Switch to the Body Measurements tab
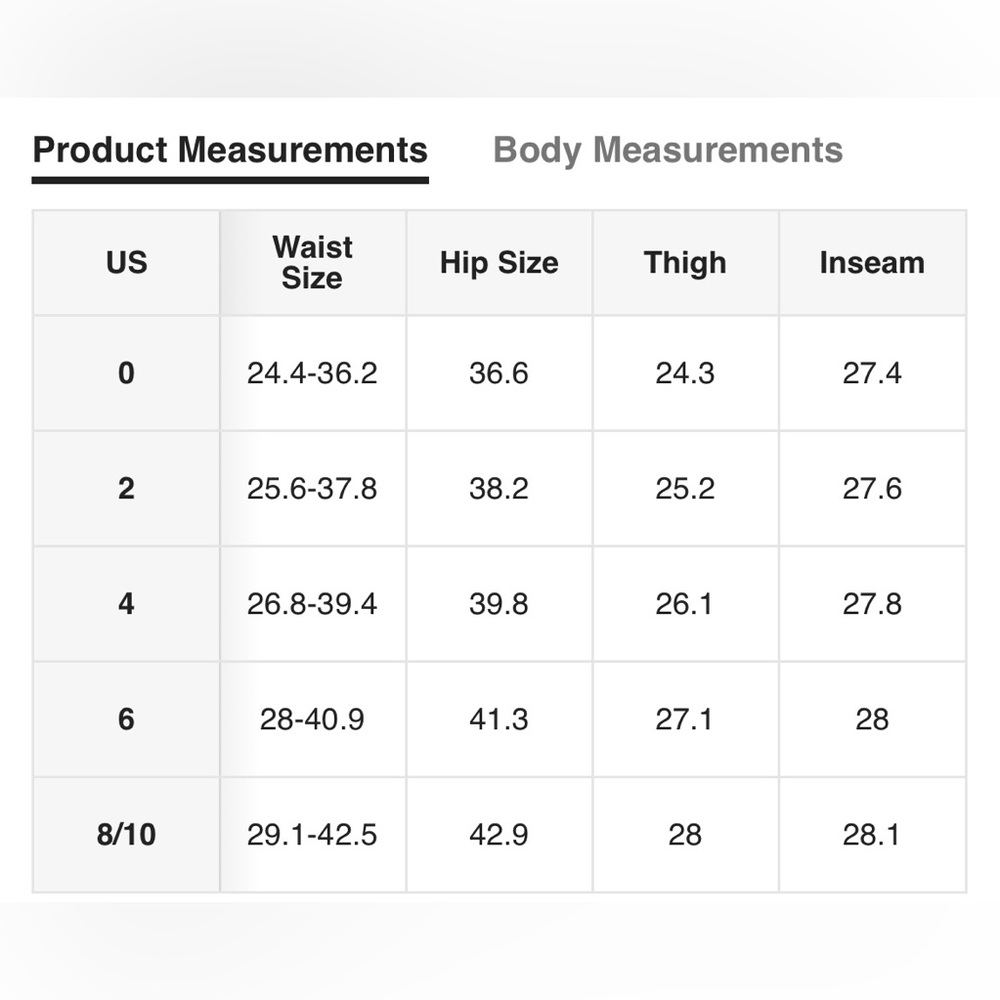The width and height of the screenshot is (1000, 1000). click(x=668, y=151)
